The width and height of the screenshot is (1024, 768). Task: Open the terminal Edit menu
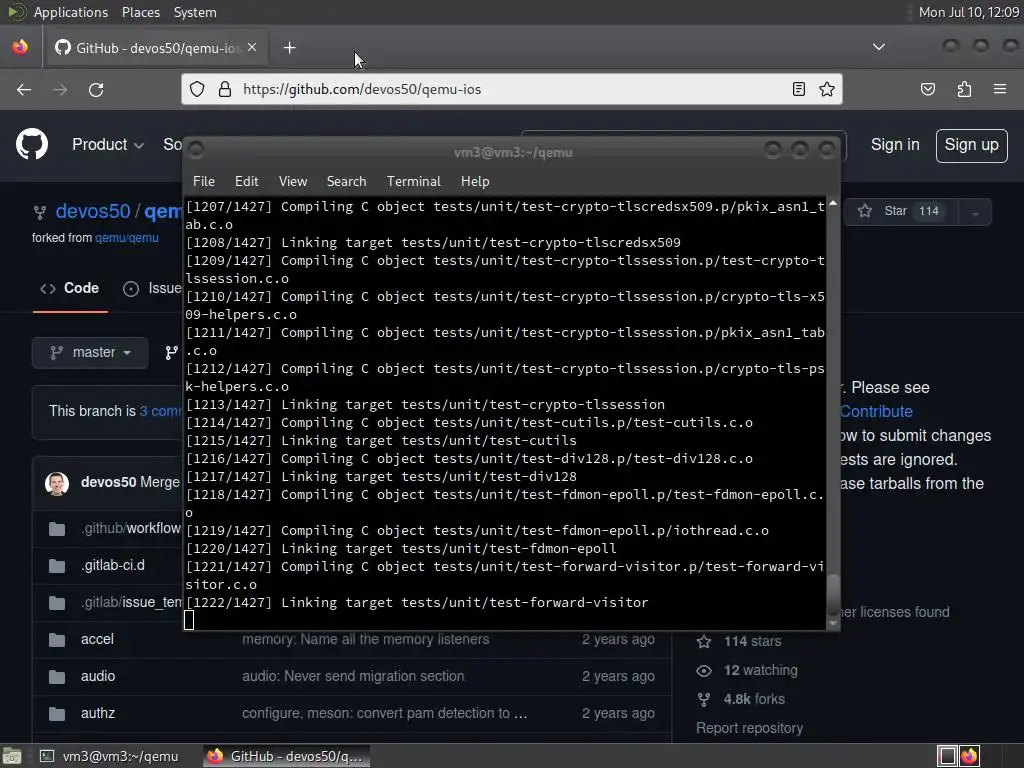pyautogui.click(x=247, y=182)
